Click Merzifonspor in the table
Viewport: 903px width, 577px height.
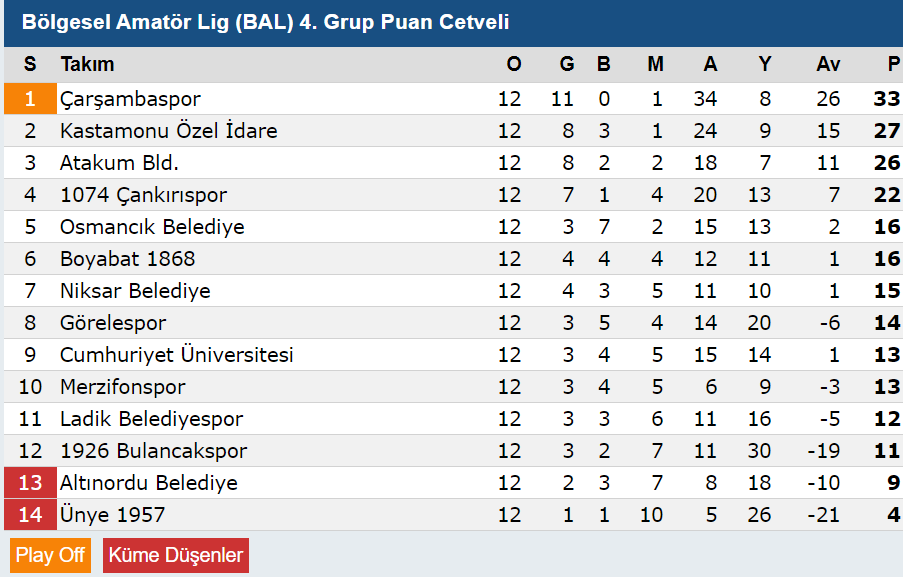(123, 387)
